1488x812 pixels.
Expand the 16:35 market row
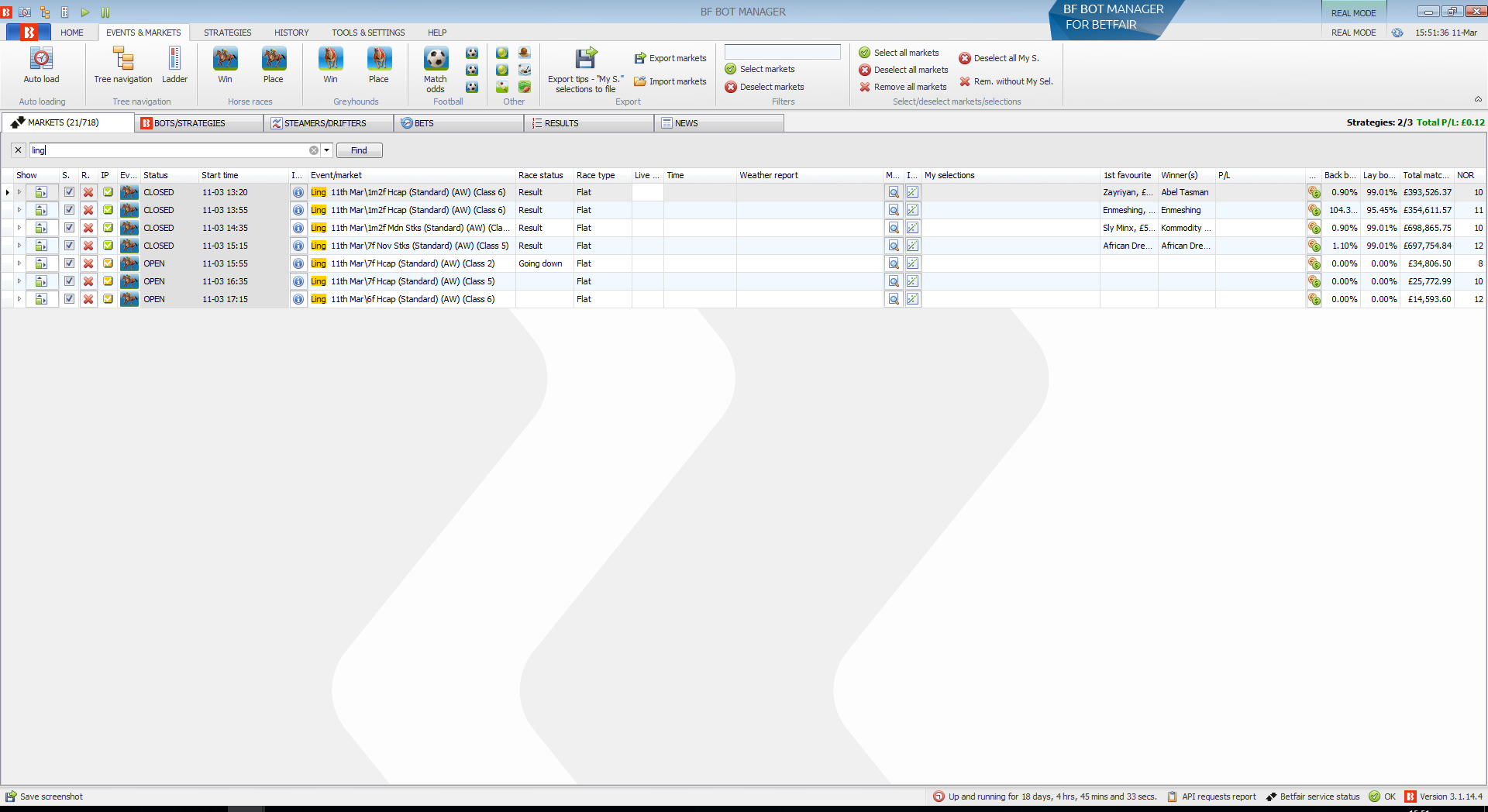pos(19,281)
